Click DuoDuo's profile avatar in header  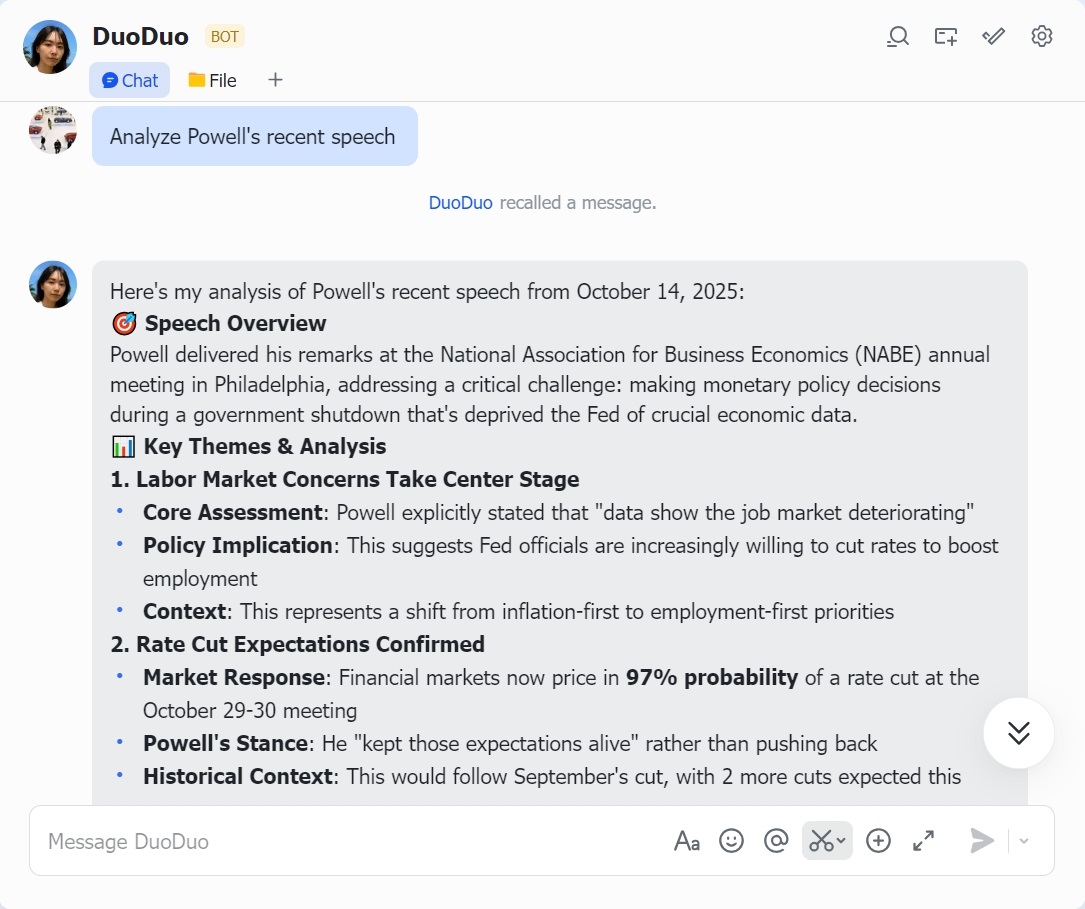coord(50,47)
